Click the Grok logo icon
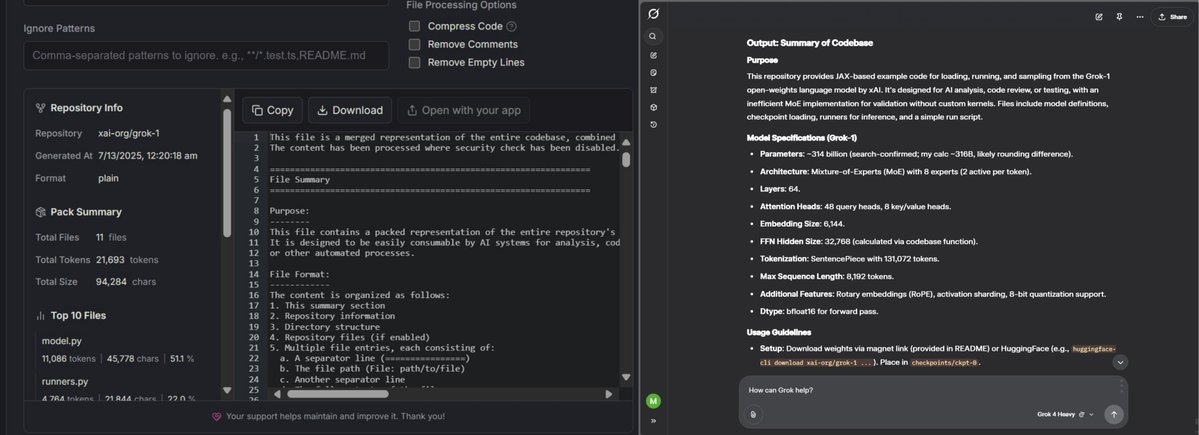This screenshot has width=1199, height=435. (x=653, y=14)
